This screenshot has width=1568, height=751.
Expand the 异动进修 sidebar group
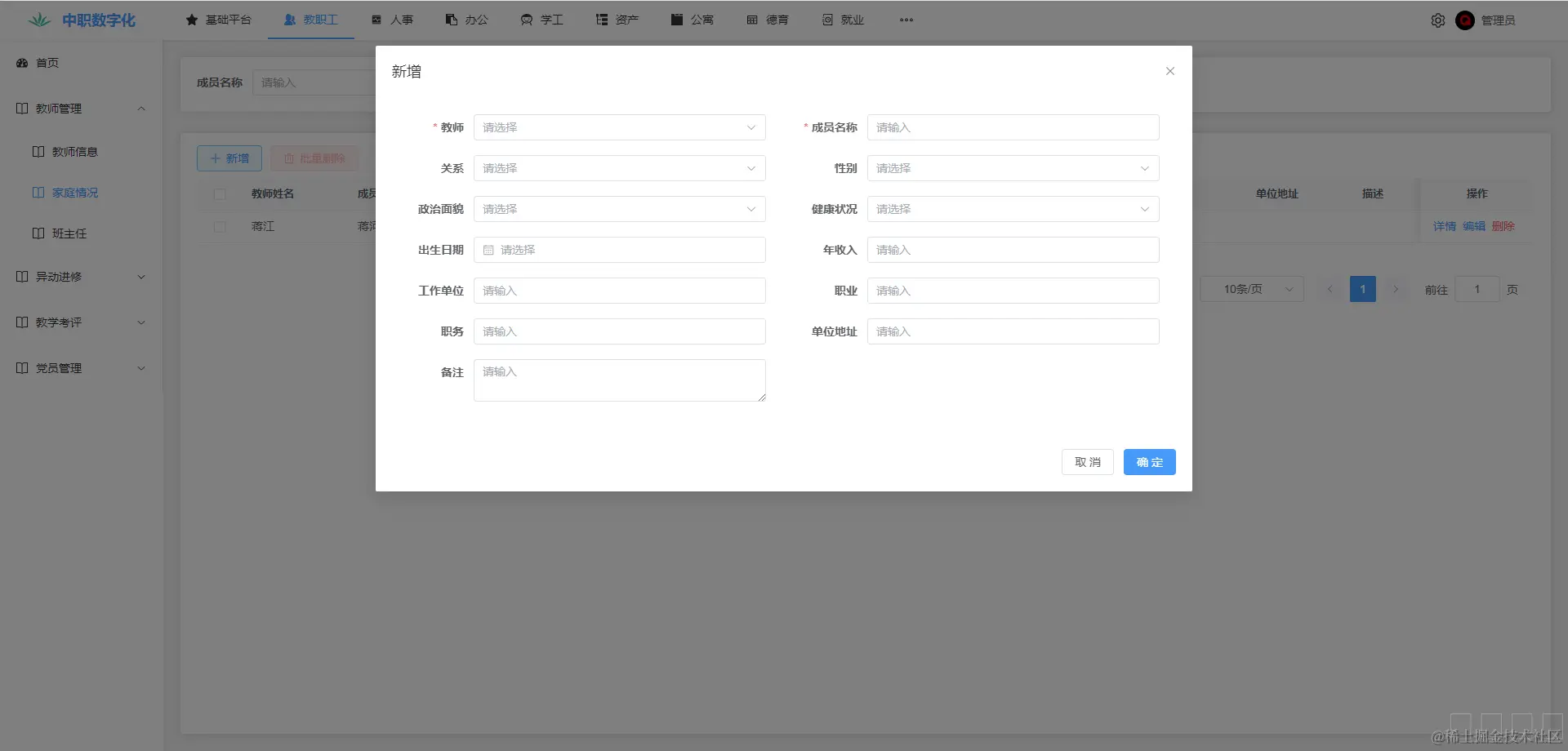[x=82, y=277]
